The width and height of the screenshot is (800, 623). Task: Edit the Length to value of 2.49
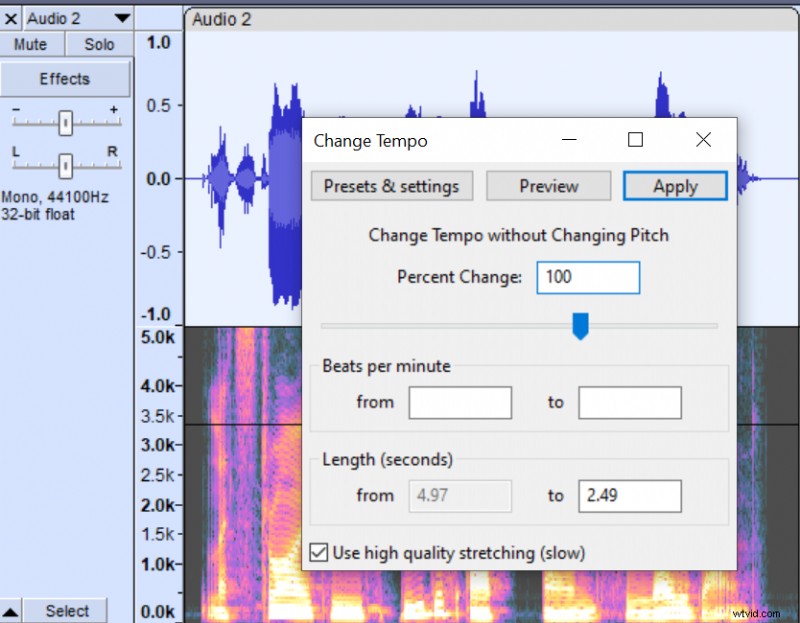pyautogui.click(x=630, y=495)
